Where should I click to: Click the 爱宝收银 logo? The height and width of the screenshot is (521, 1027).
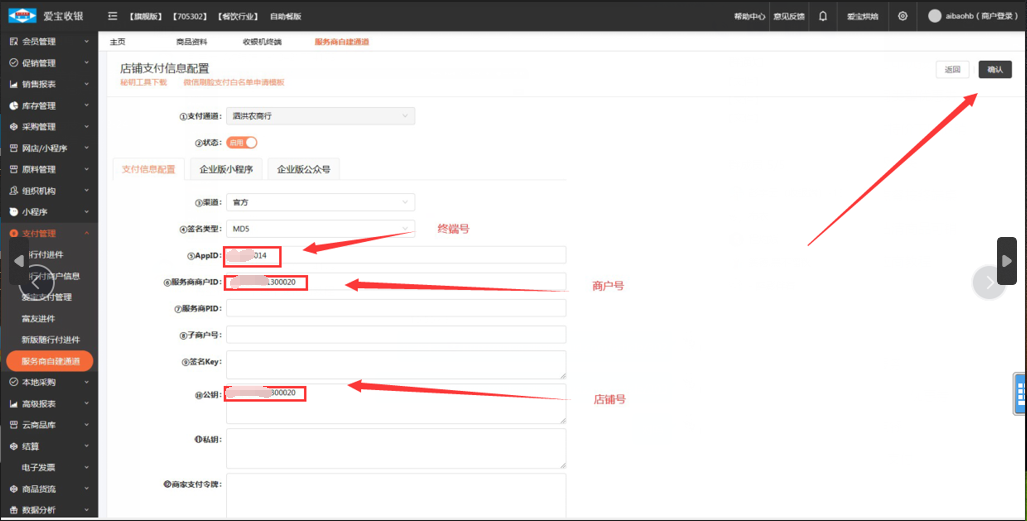48,16
